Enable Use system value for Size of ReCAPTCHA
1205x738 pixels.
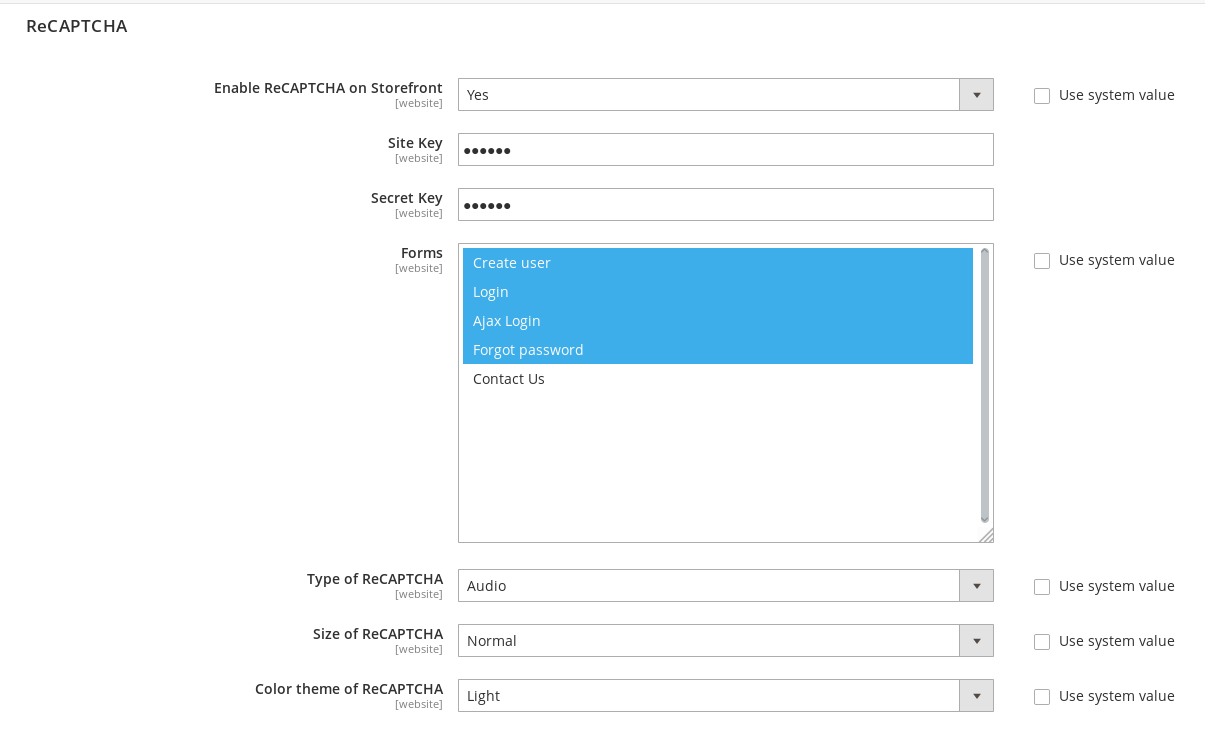click(x=1042, y=642)
